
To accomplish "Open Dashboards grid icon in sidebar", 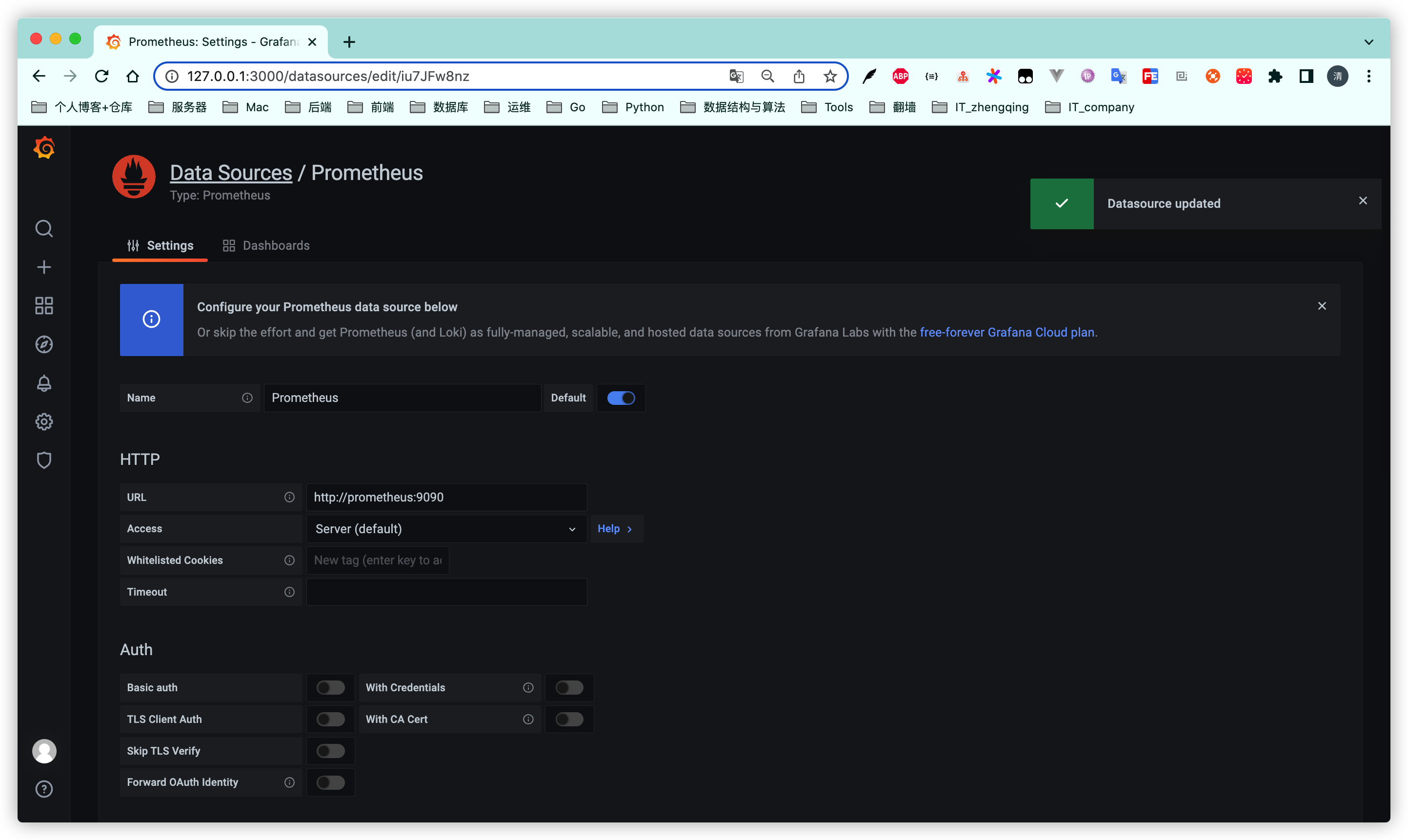I will (x=43, y=306).
